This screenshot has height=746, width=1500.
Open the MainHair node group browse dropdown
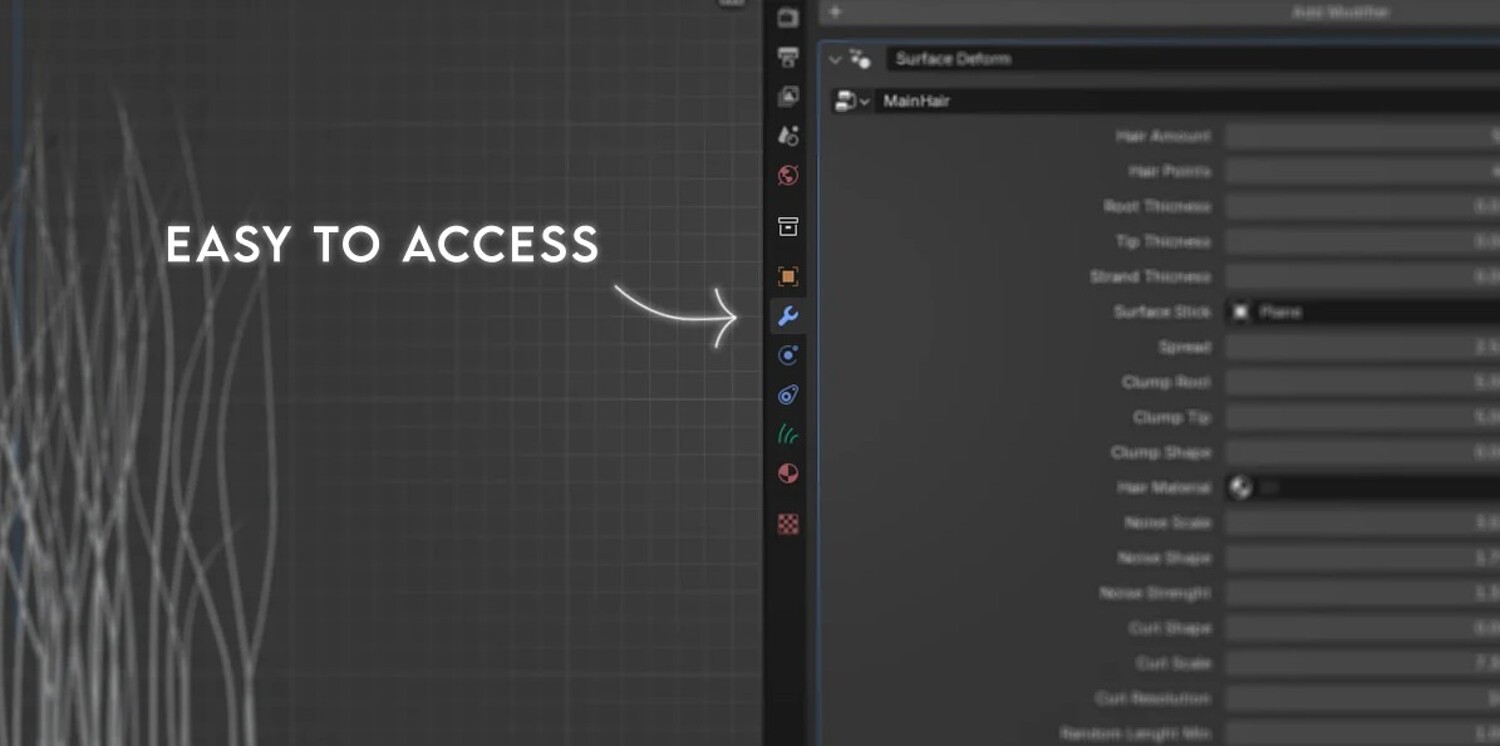(851, 101)
